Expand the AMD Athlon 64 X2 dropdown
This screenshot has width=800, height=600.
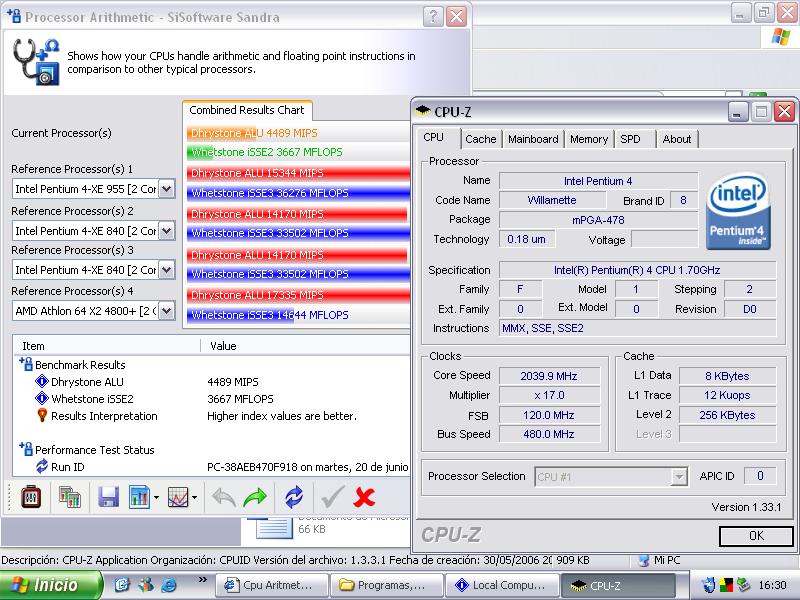point(166,311)
